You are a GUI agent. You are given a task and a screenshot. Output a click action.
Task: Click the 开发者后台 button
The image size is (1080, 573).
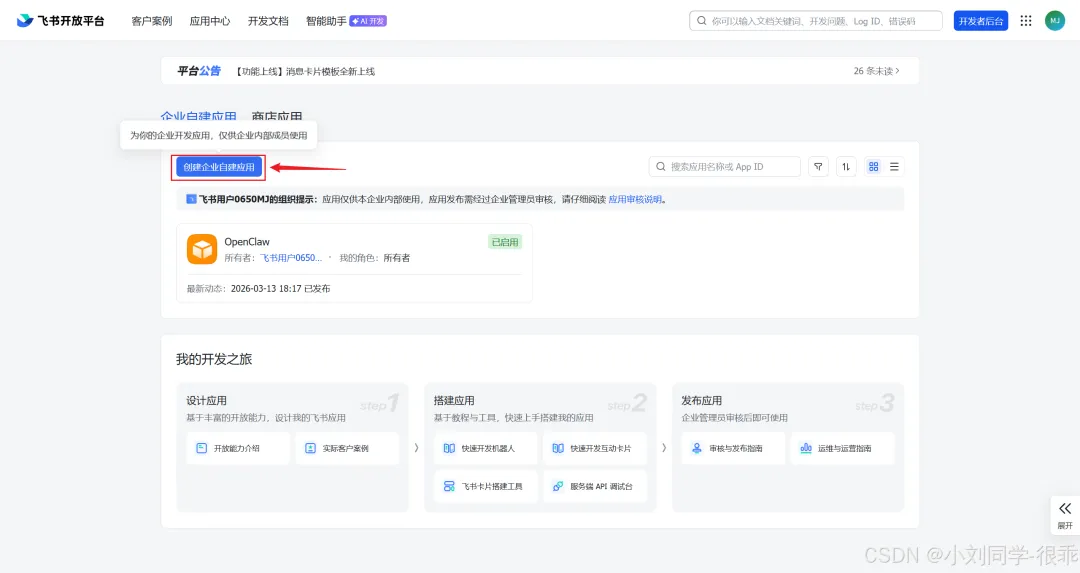click(x=981, y=21)
